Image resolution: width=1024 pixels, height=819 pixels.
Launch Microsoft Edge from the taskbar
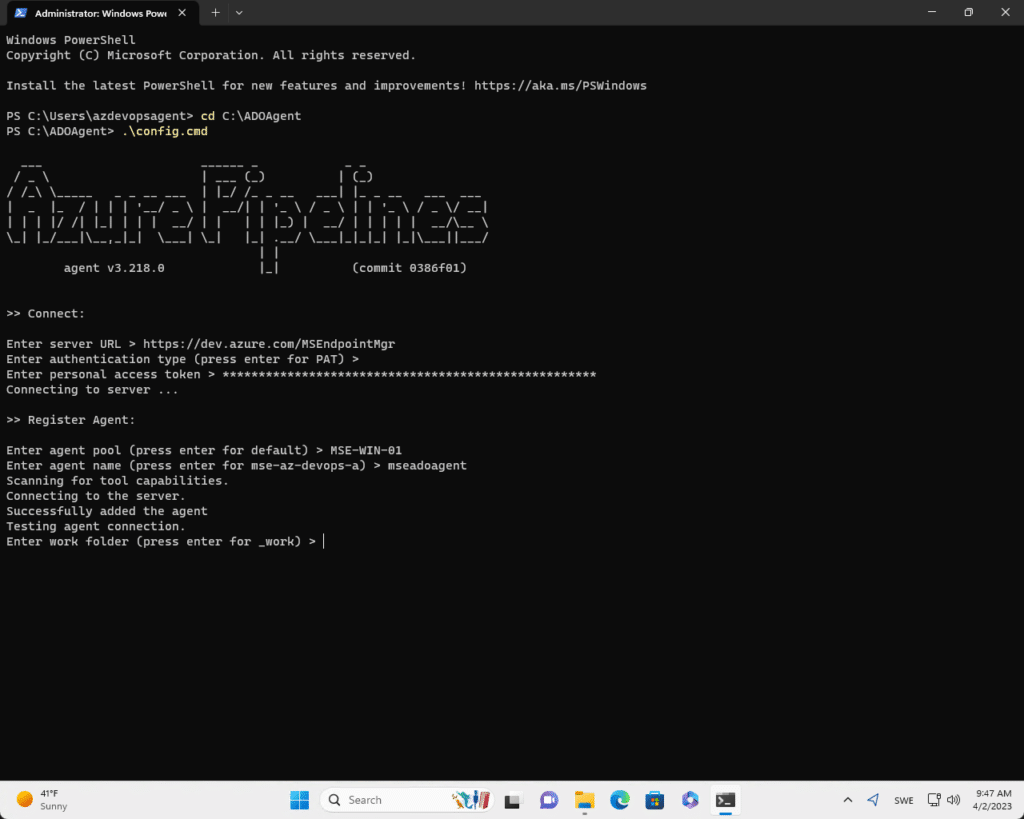tap(620, 800)
